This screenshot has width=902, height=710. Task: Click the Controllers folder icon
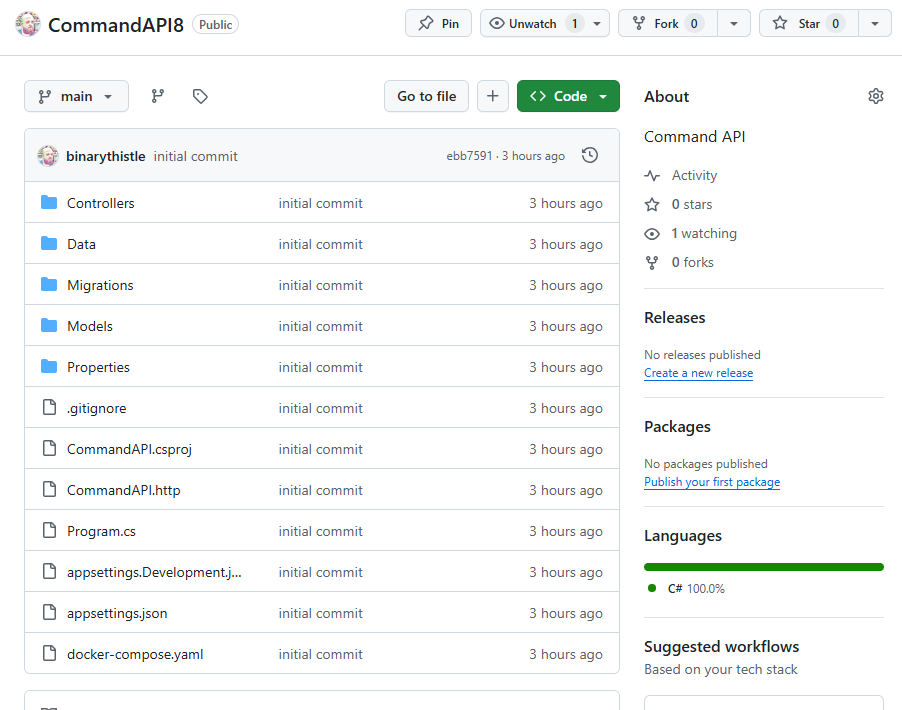point(49,203)
